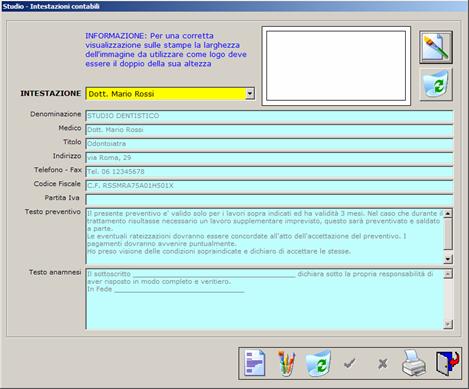Click the Testo preventivo scrollbar thumb
The image size is (469, 389).
(x=448, y=234)
